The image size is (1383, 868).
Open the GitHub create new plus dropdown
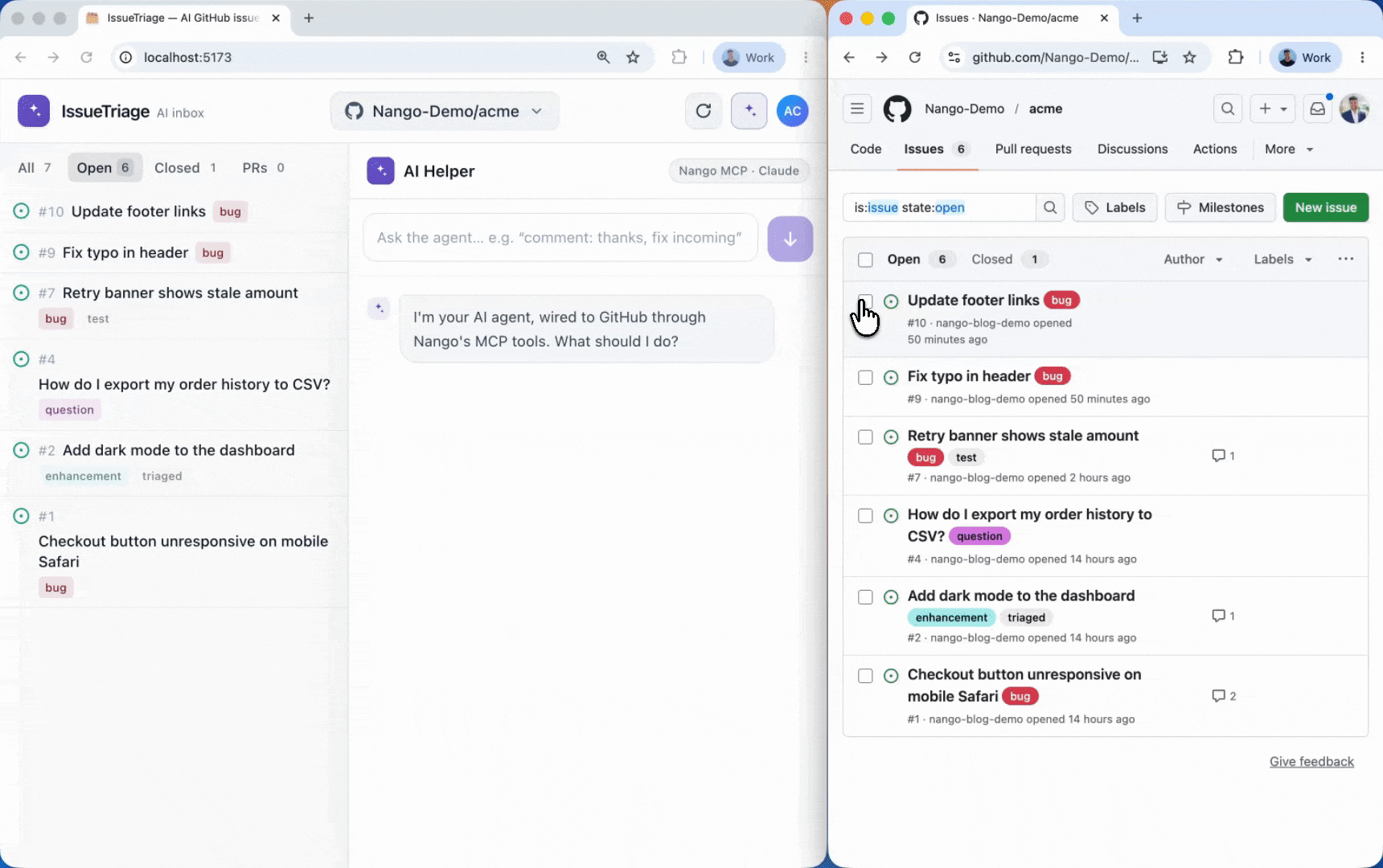click(1273, 108)
